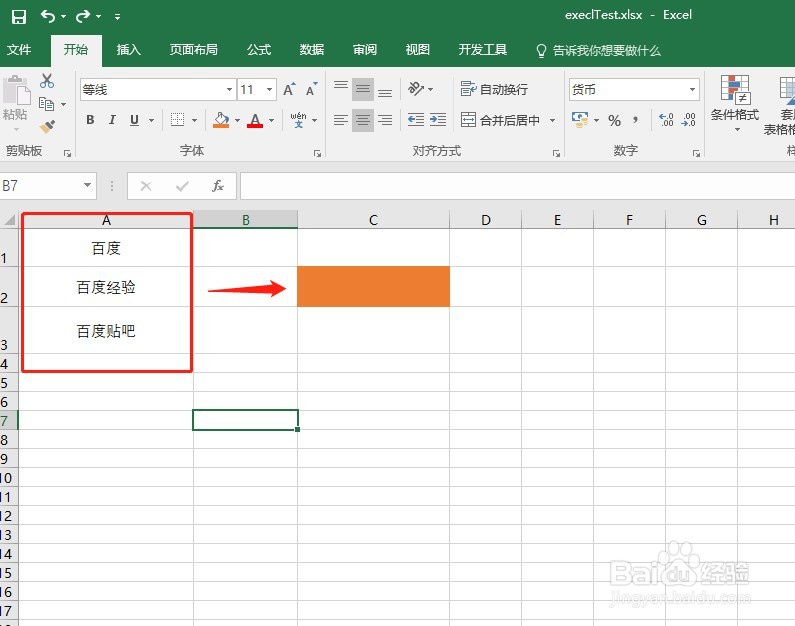Toggle right horizontal alignment
Image resolution: width=795 pixels, height=626 pixels.
tap(385, 120)
